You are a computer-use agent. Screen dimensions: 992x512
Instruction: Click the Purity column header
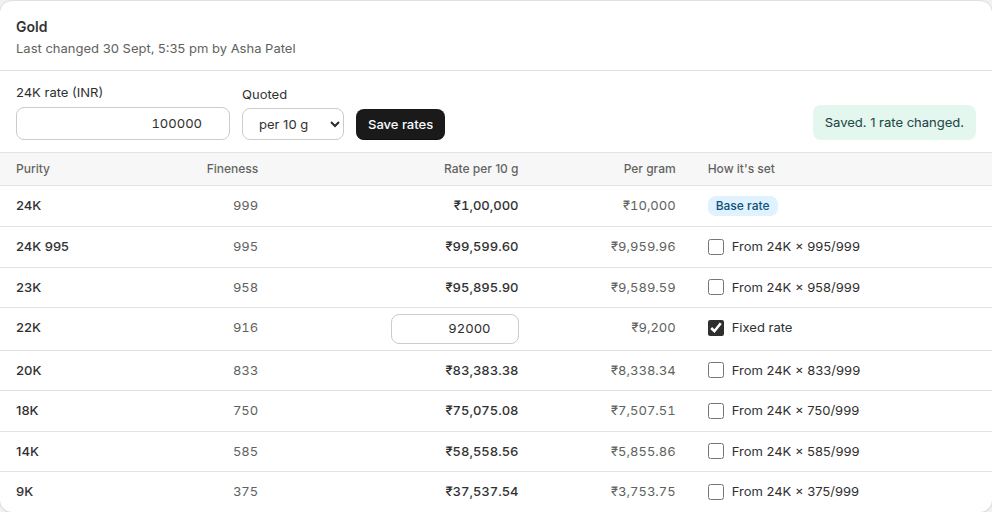tap(33, 169)
